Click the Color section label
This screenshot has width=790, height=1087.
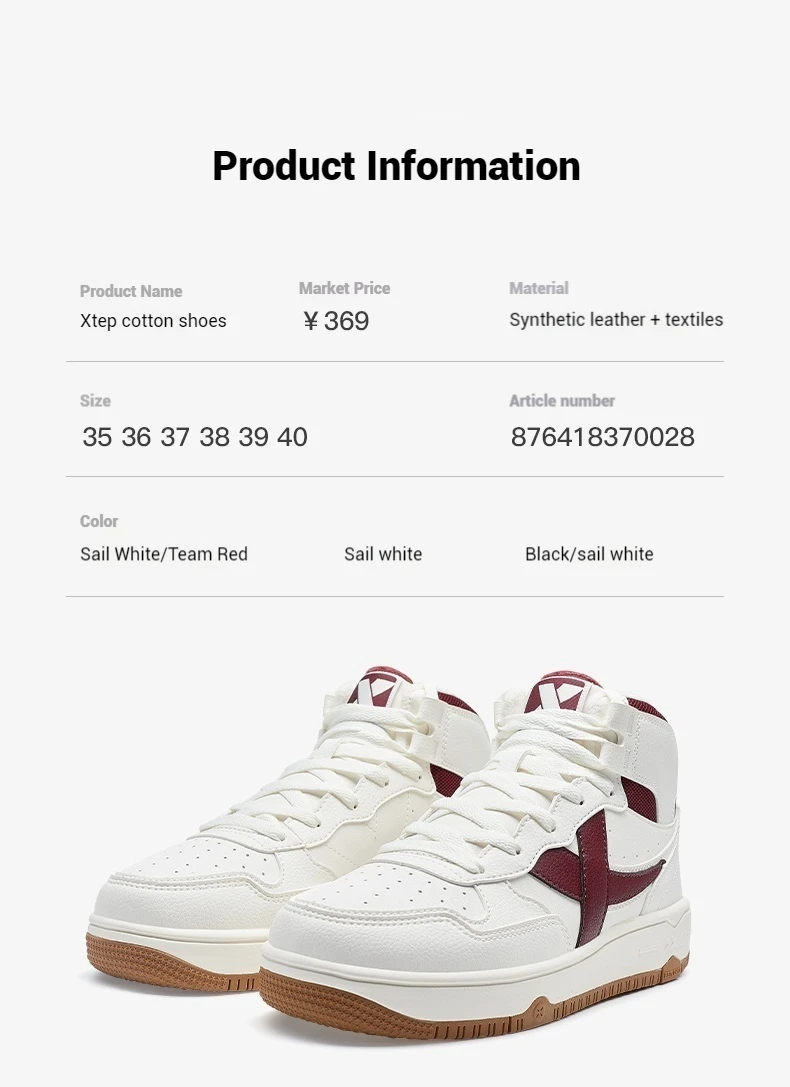point(99,521)
